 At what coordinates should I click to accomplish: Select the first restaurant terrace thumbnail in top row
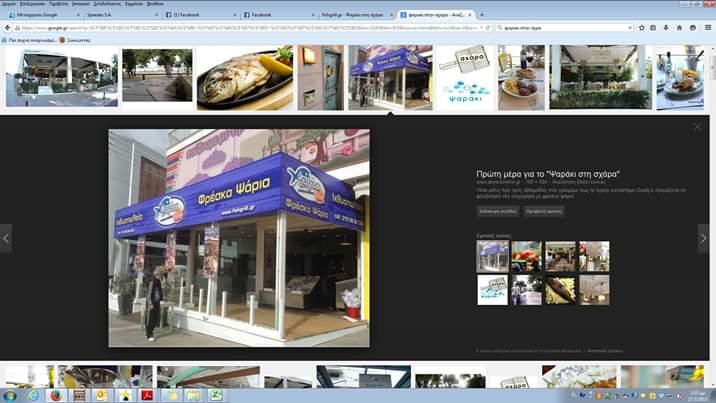click(62, 78)
